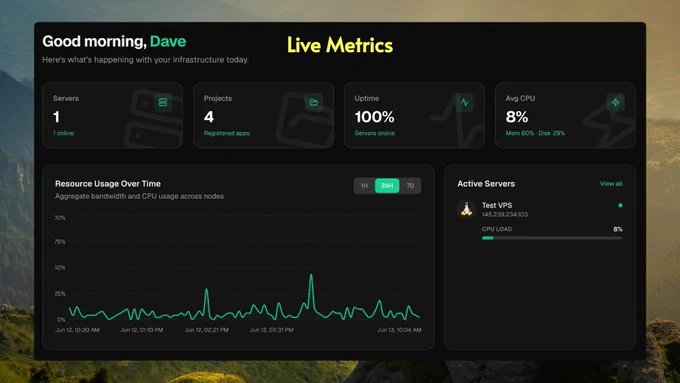
Task: Click 'Jun 12, 03:31 PM' axis label
Action: [271, 330]
